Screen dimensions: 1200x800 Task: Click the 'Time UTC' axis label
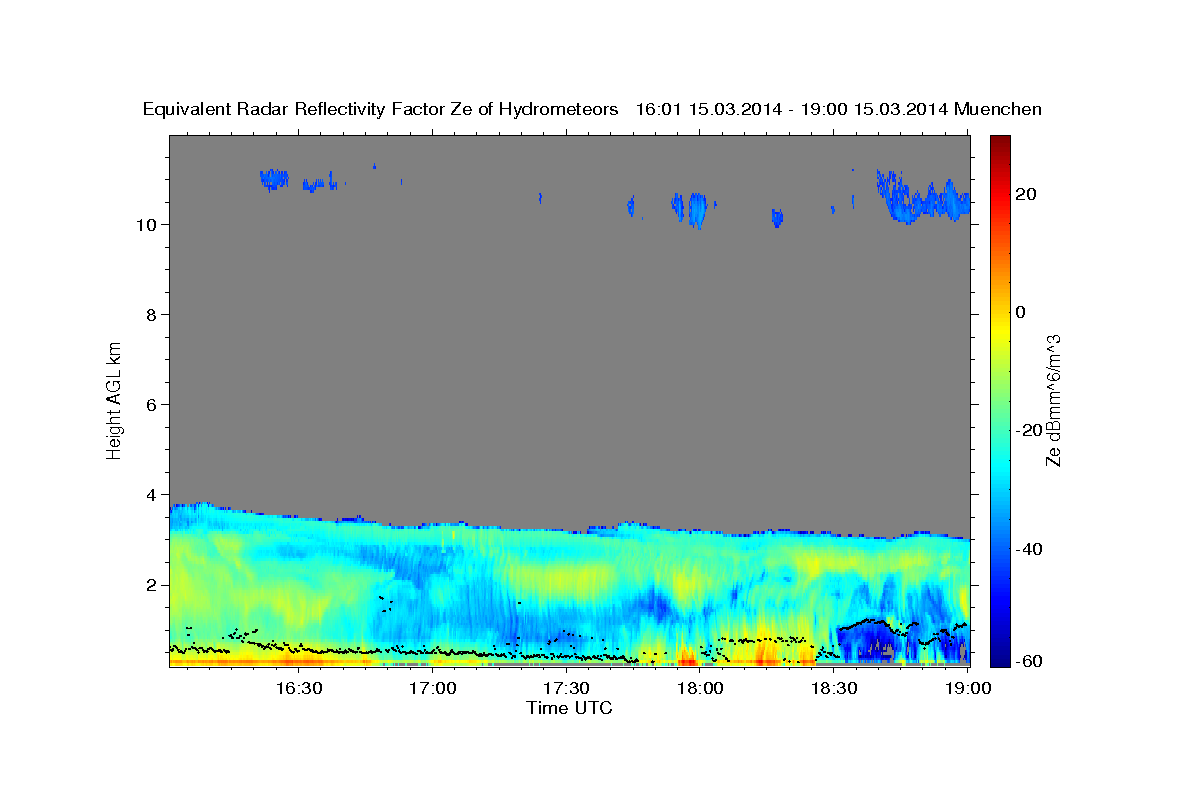coord(569,707)
